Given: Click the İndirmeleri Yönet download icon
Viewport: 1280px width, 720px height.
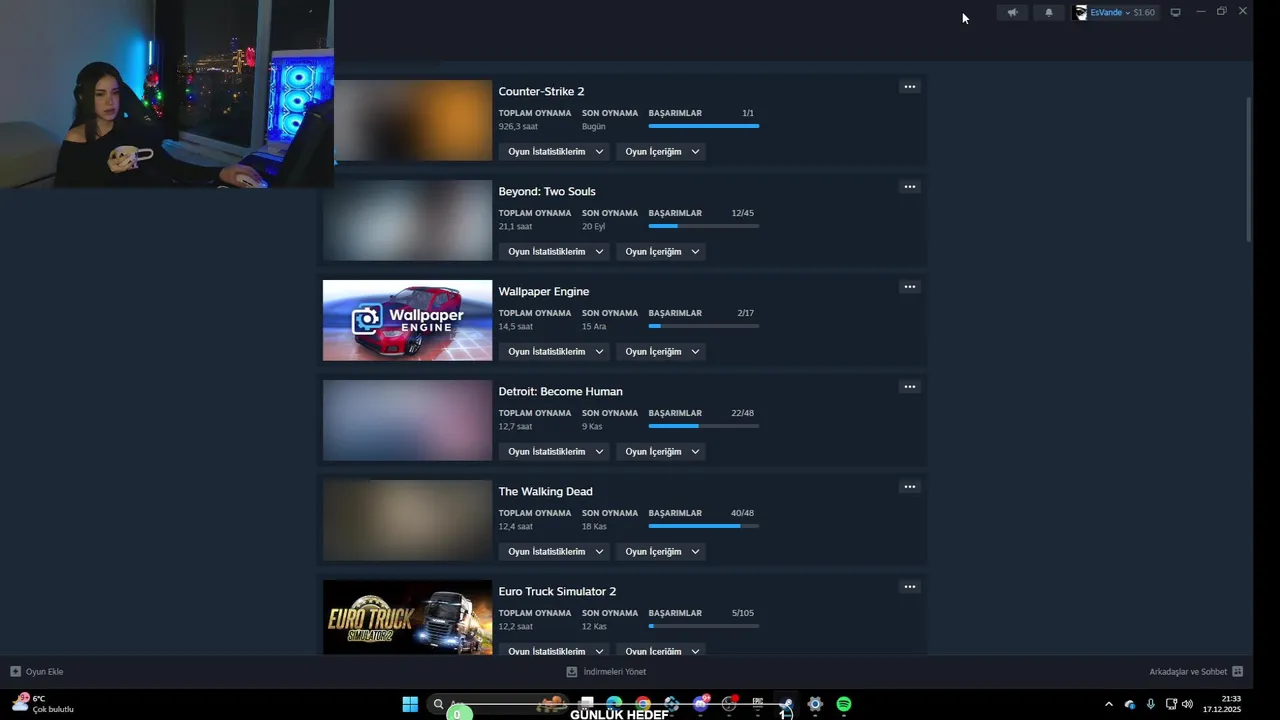Looking at the screenshot, I should (x=572, y=672).
